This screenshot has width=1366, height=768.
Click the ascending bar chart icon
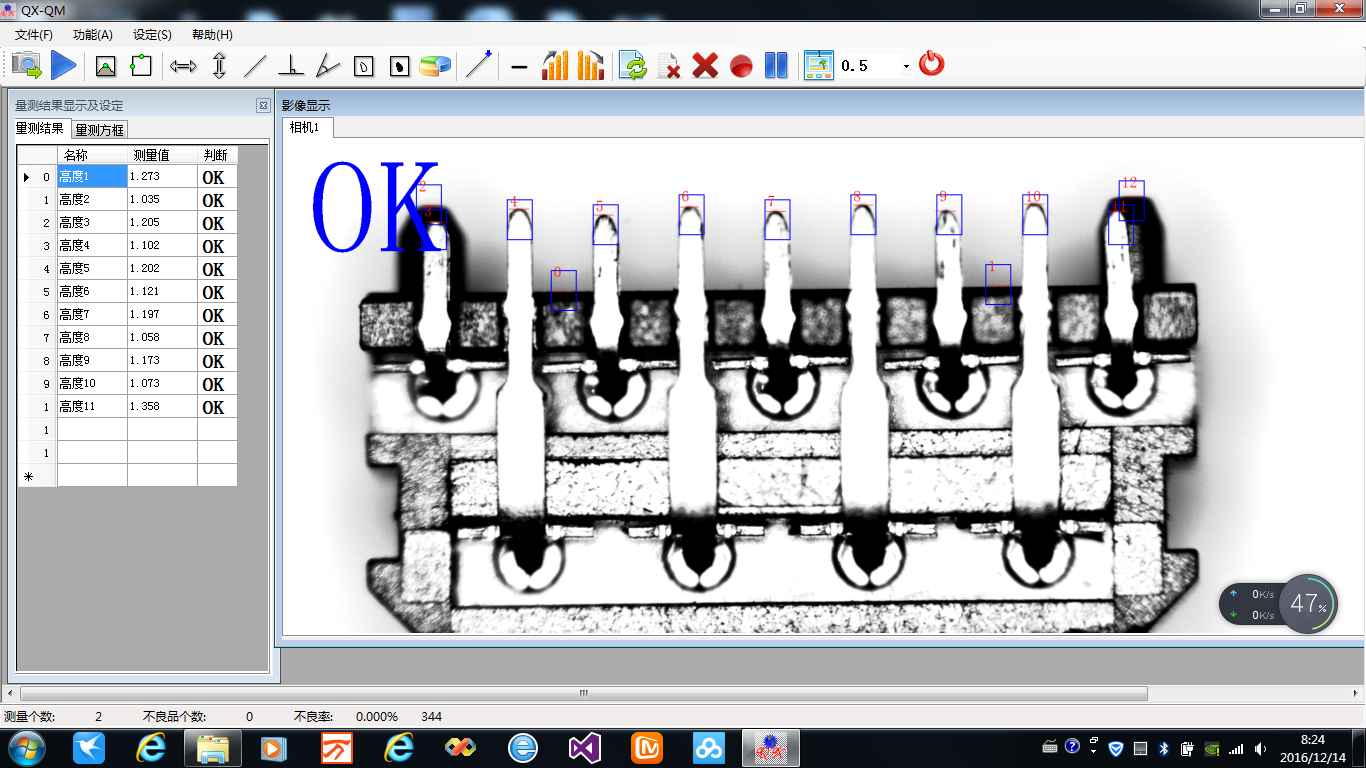555,66
